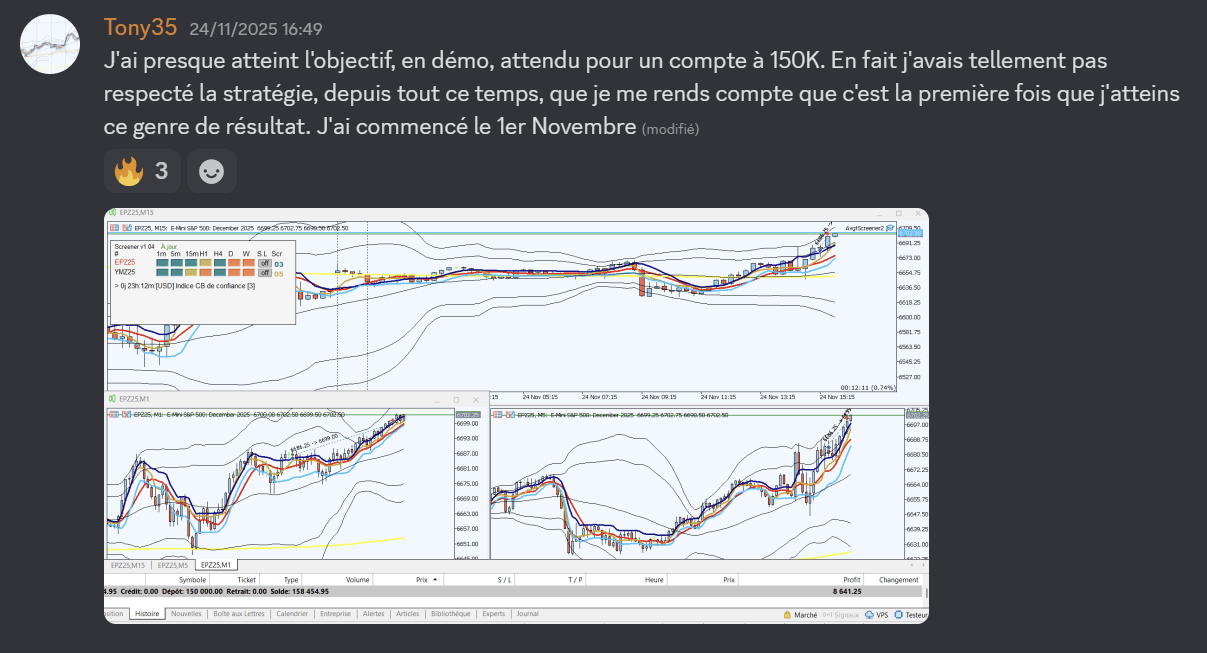Toggle the EPZ25 screener 'off' switch
1207x653 pixels.
point(265,263)
